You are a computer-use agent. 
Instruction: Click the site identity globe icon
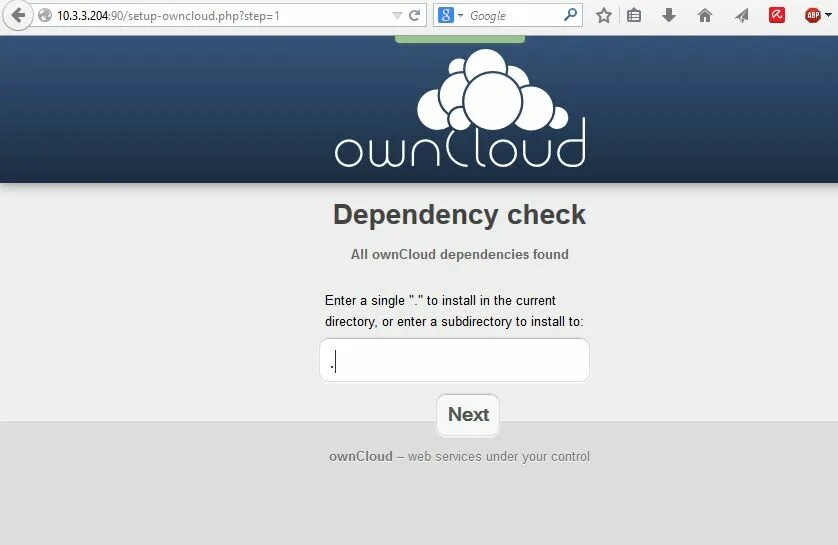tap(45, 15)
